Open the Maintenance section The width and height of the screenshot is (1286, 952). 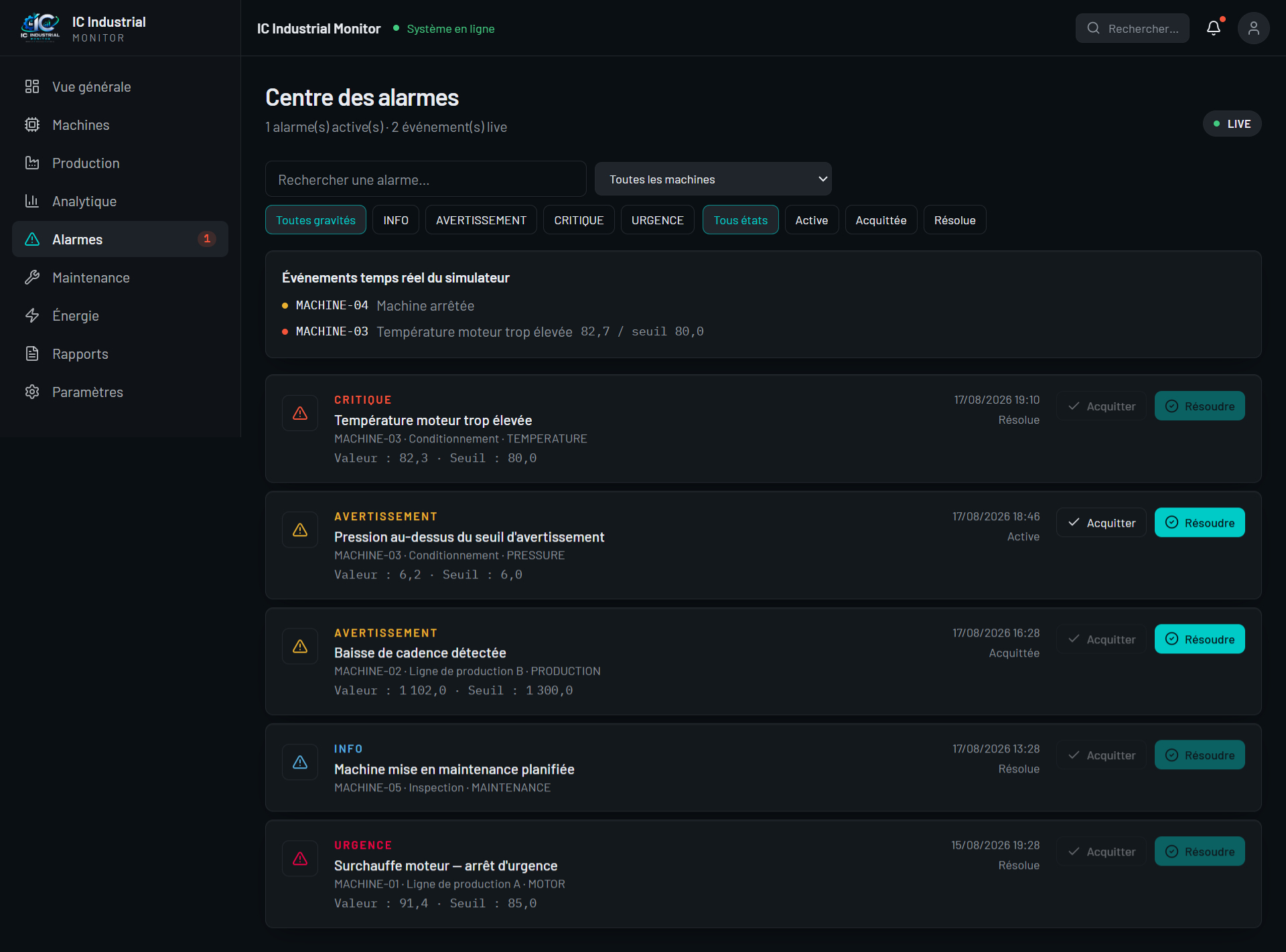point(120,277)
